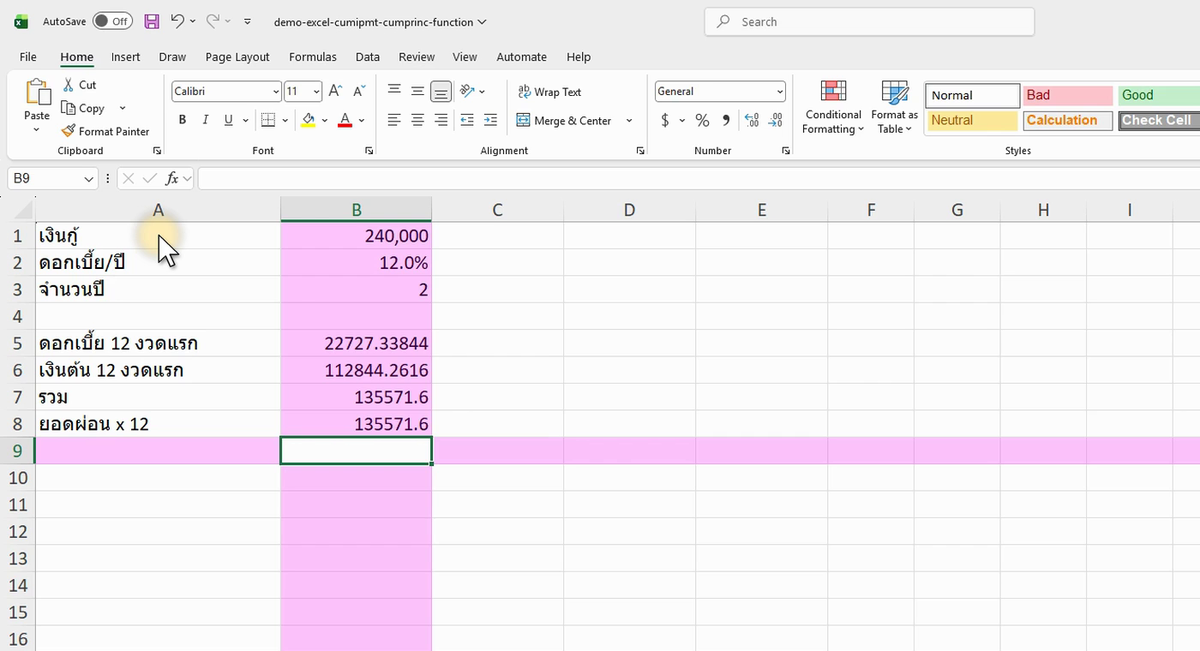Switch to the Formulas tab
This screenshot has width=1200, height=651.
click(x=313, y=57)
